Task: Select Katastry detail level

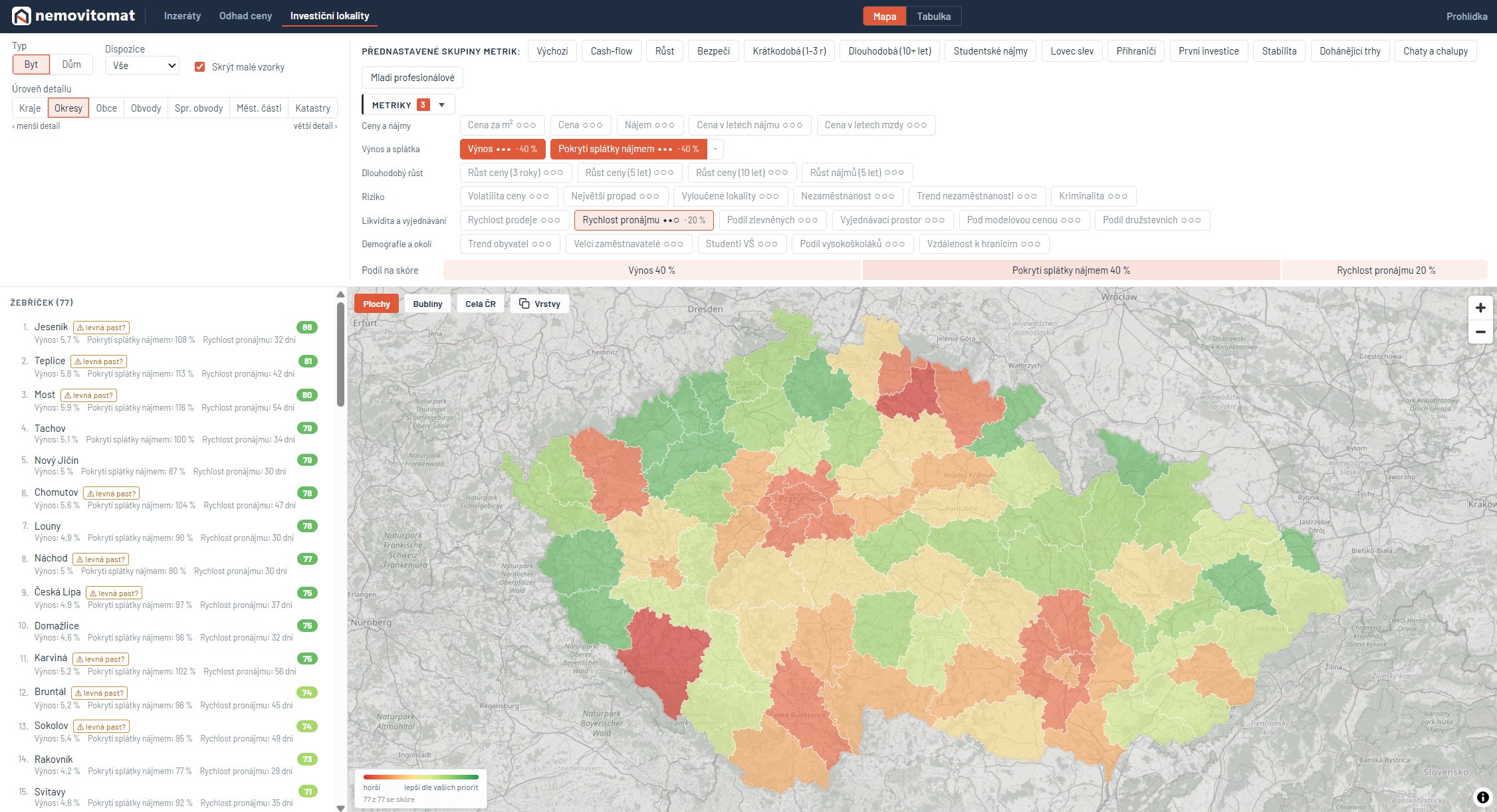Action: pos(312,108)
